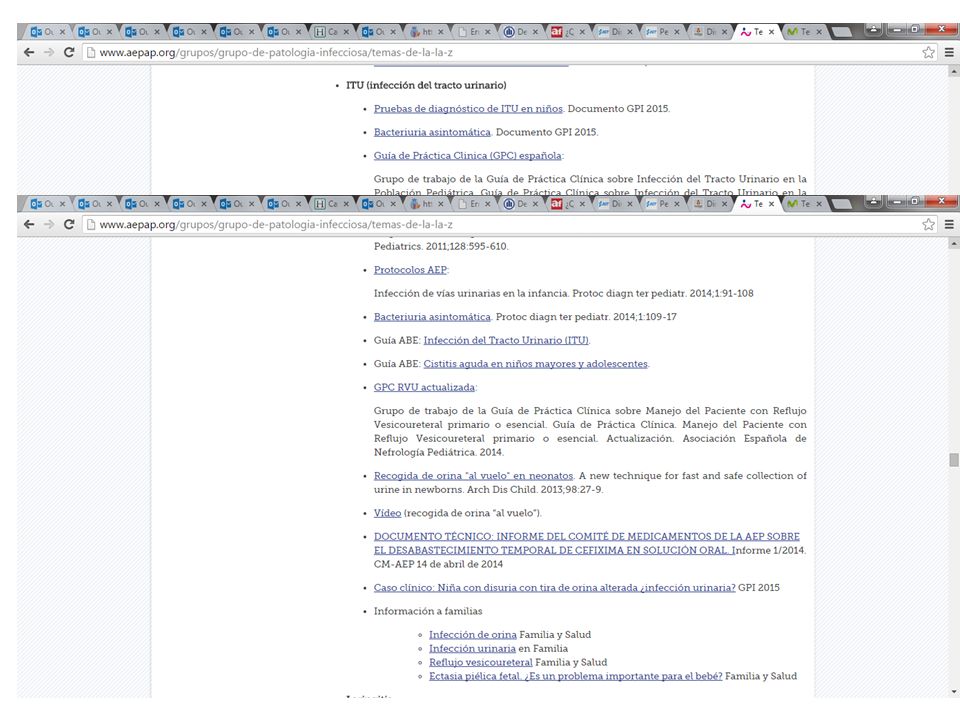Reload the page in the upper browser window
The width and height of the screenshot is (960, 720).
(x=69, y=52)
